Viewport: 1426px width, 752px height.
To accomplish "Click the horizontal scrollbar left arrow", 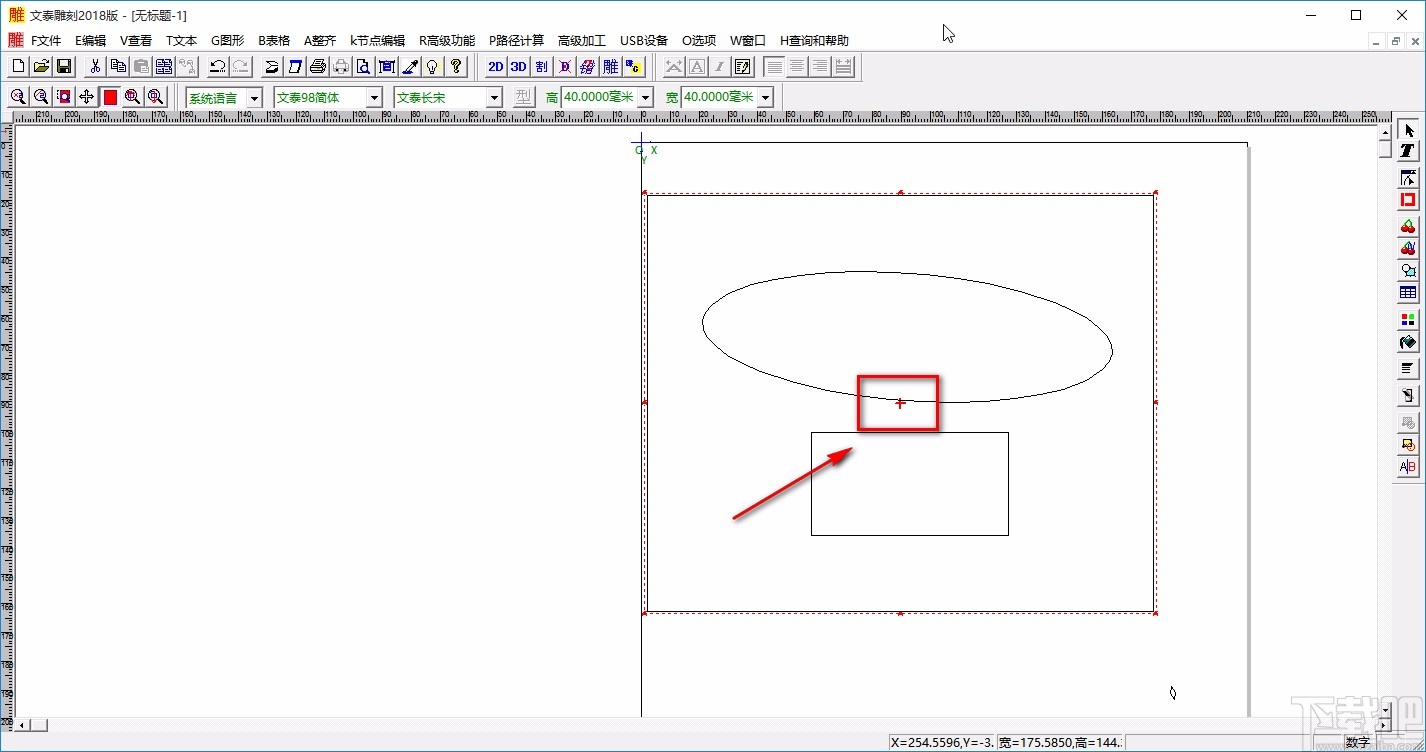I will (22, 724).
